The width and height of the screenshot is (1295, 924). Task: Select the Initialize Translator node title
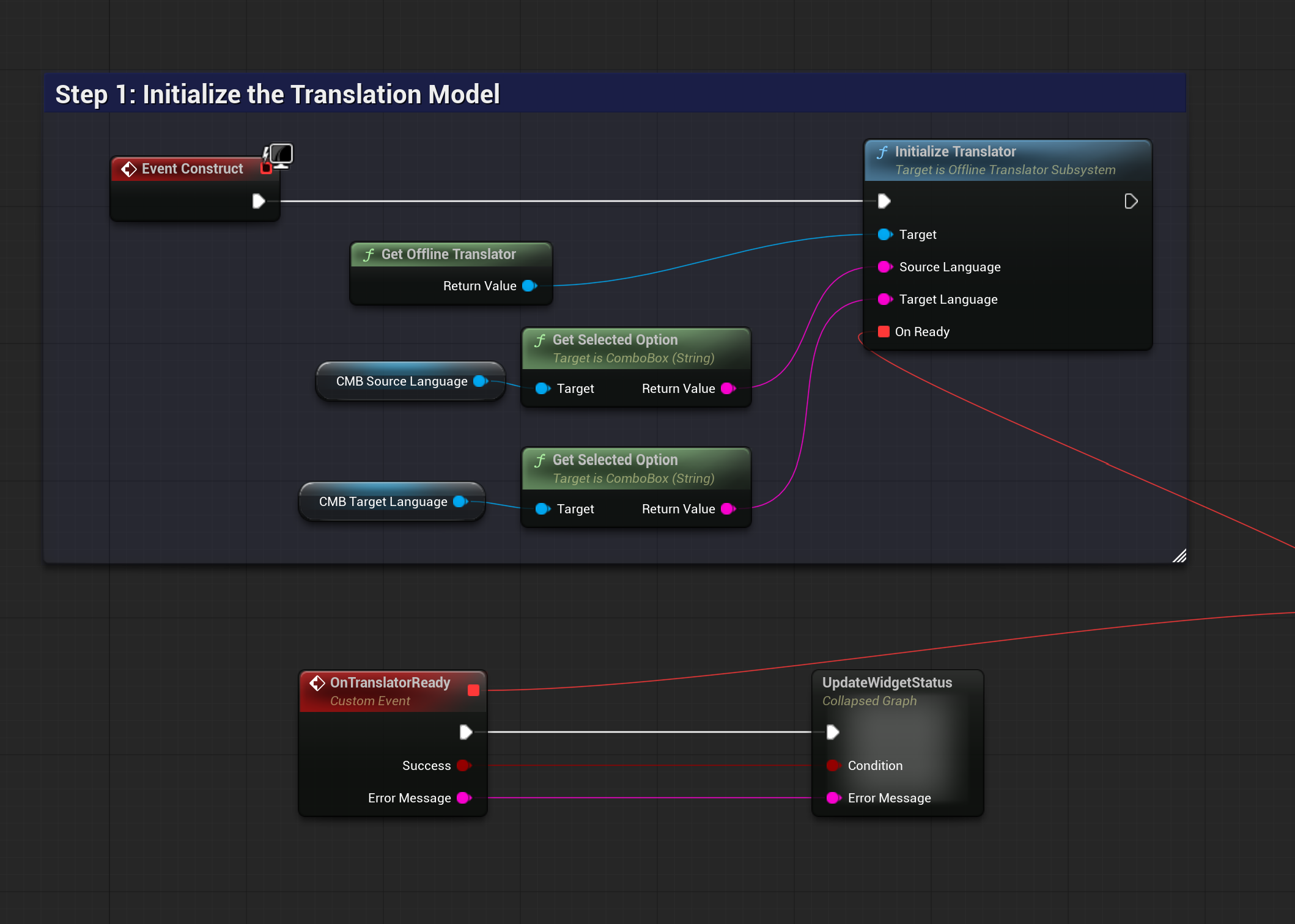[955, 152]
